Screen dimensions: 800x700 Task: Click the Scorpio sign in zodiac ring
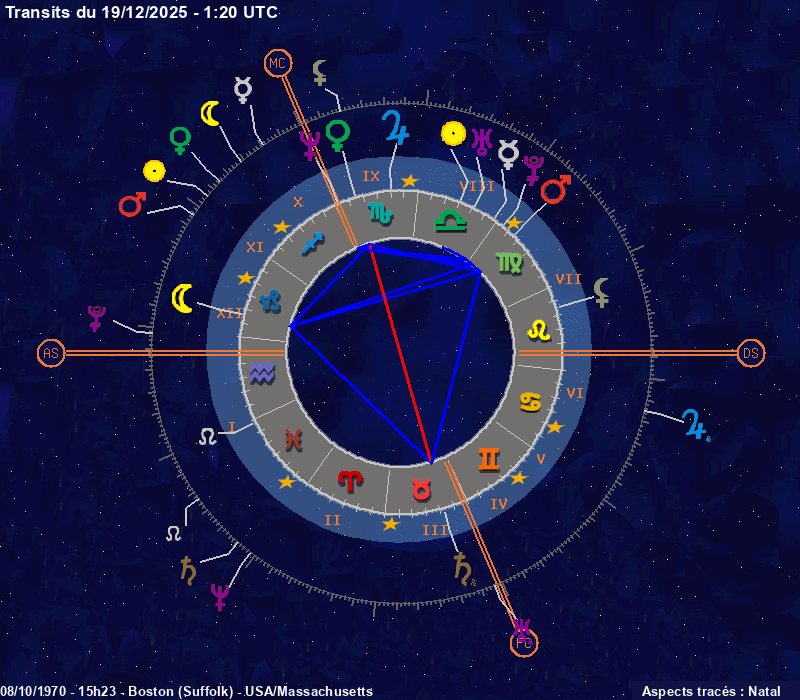tap(380, 212)
